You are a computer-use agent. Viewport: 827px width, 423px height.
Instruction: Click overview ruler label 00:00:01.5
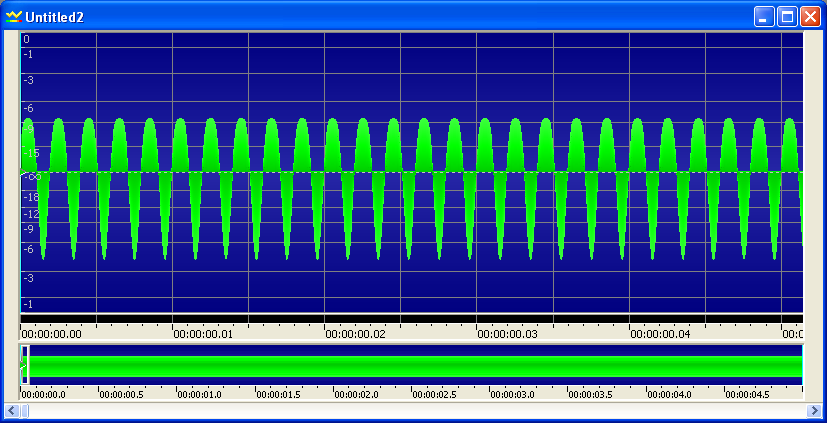point(278,395)
